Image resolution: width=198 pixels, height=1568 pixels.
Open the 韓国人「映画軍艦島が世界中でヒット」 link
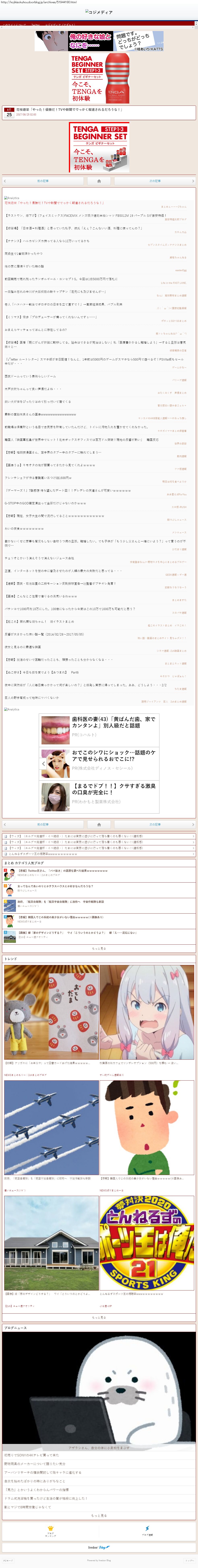(x=82, y=439)
